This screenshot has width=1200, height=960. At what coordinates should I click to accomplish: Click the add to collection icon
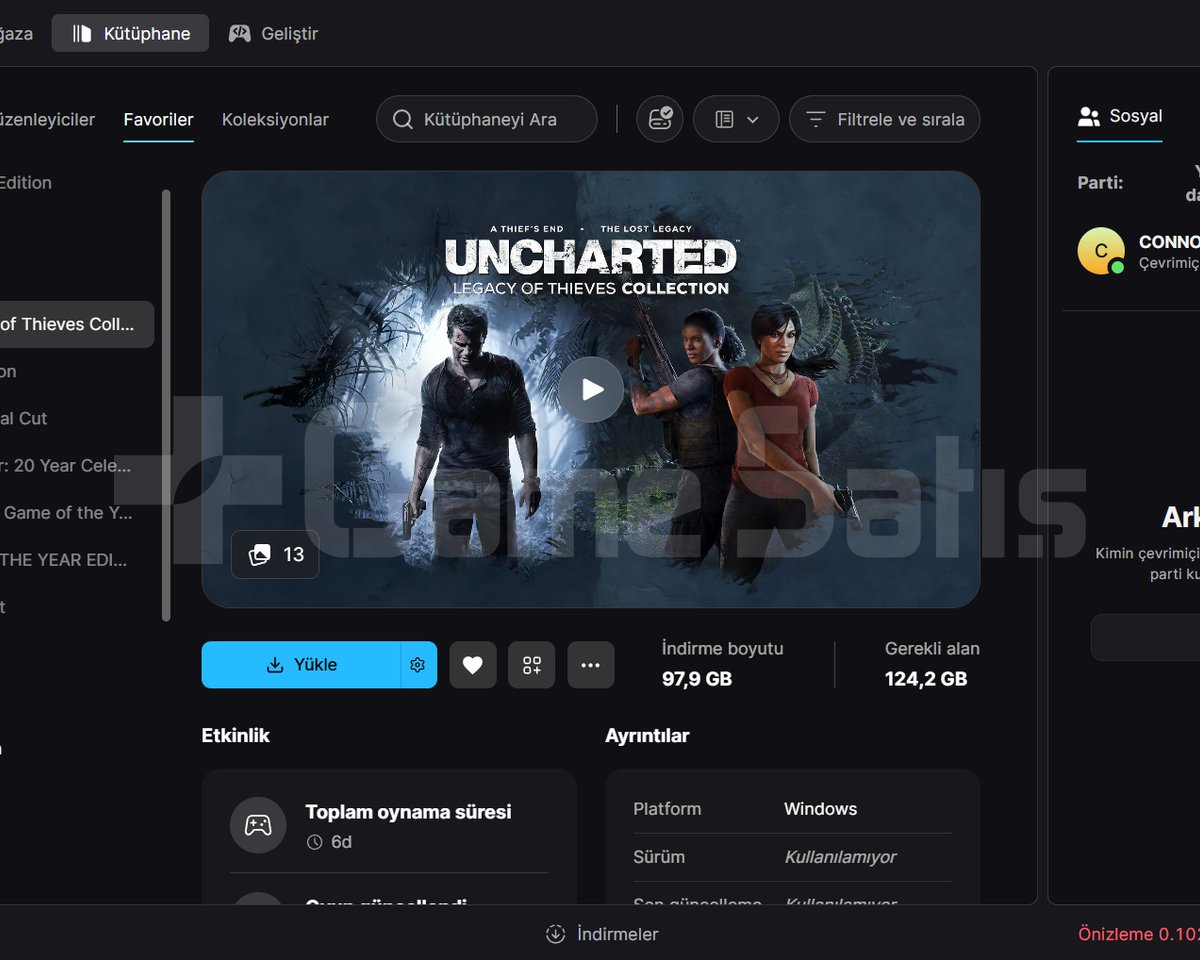(x=532, y=665)
